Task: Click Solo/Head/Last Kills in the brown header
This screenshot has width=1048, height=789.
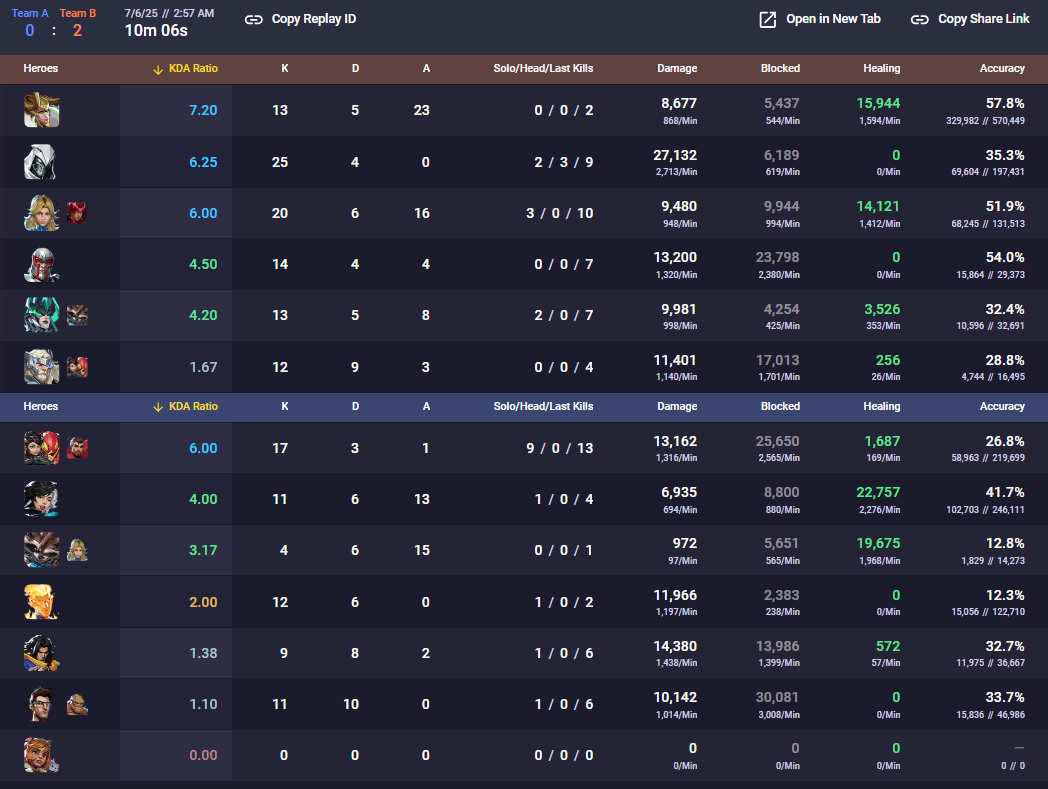Action: point(543,68)
